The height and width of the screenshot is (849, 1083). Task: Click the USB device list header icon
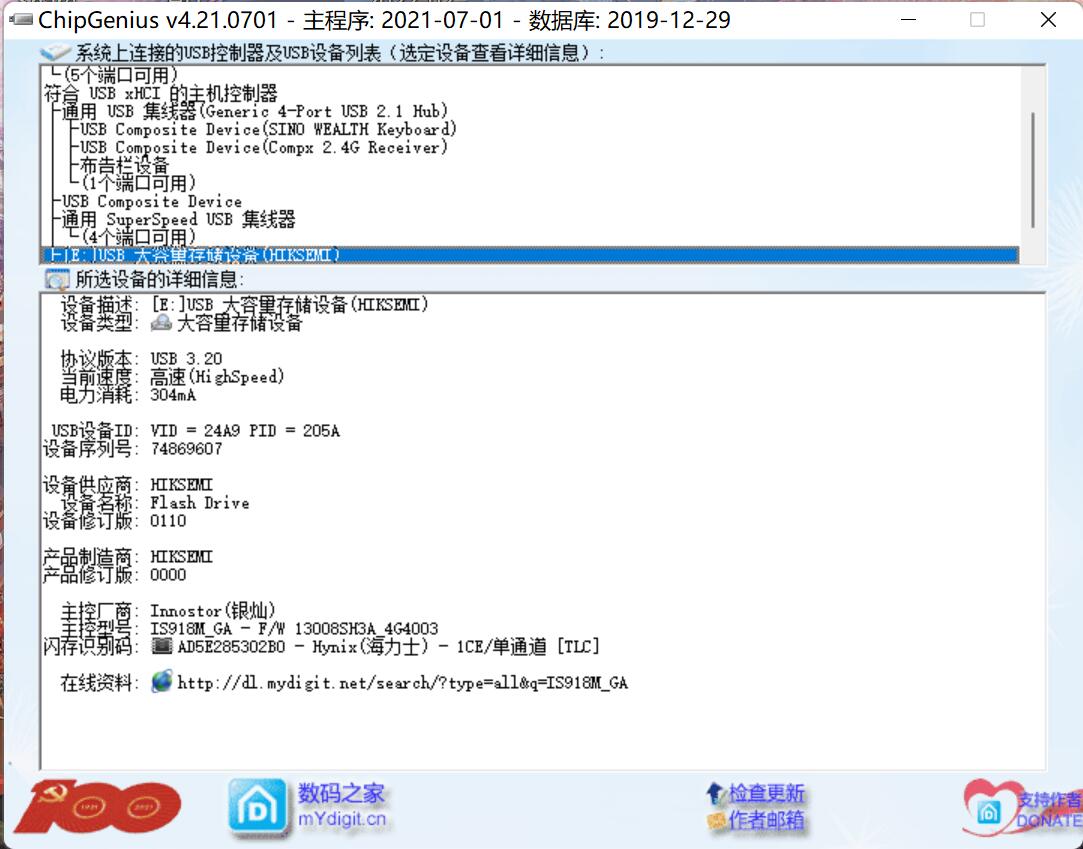(x=55, y=53)
